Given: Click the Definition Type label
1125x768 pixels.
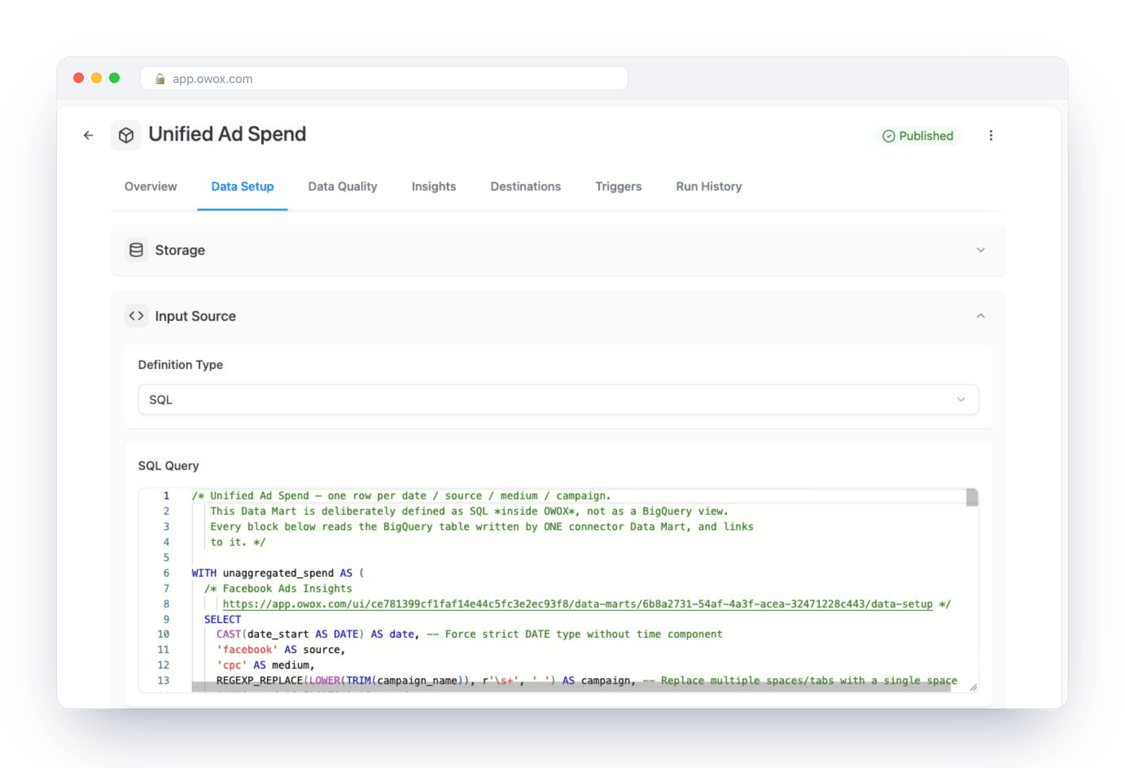Looking at the screenshot, I should click(181, 365).
